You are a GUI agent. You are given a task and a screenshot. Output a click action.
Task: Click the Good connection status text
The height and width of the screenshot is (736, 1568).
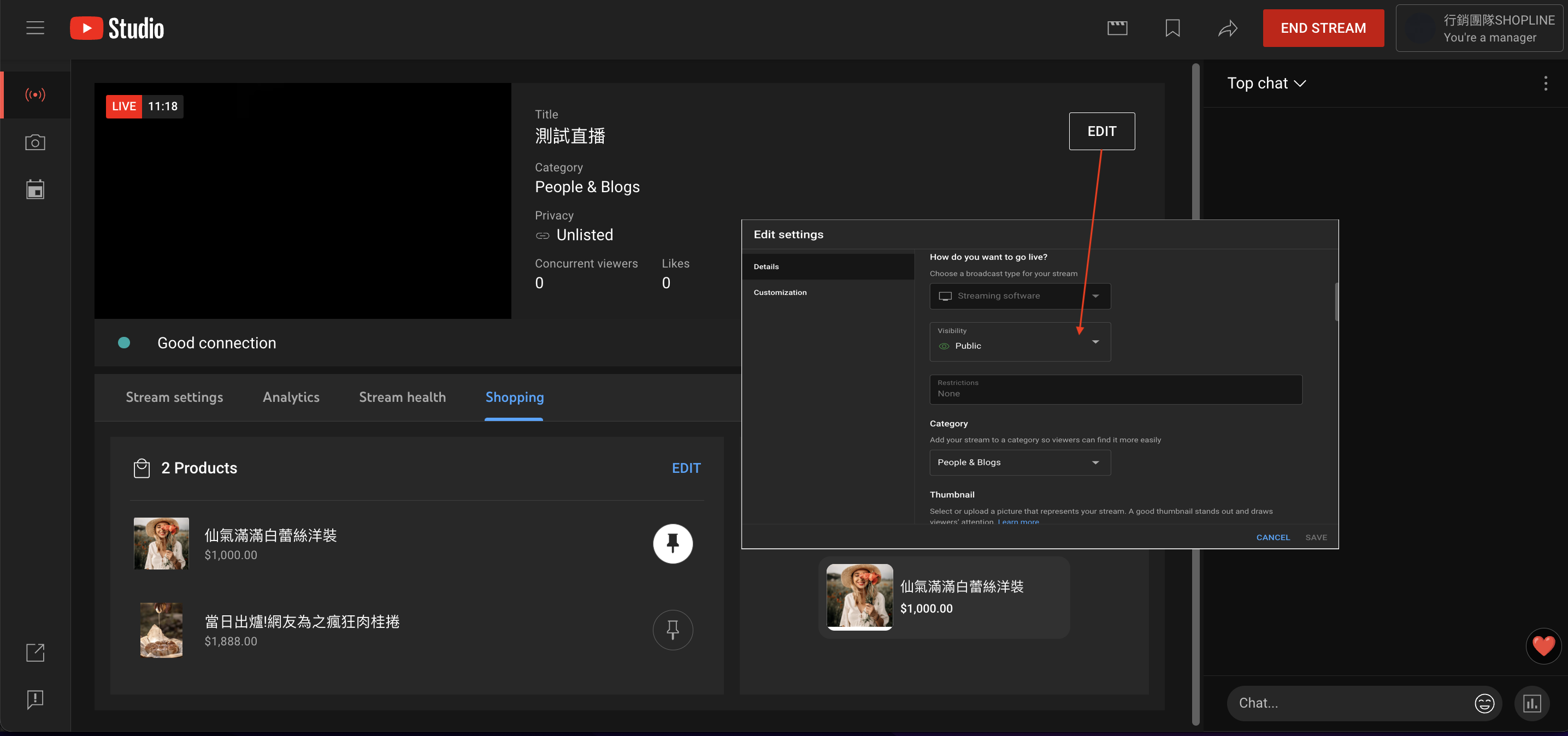coord(216,343)
